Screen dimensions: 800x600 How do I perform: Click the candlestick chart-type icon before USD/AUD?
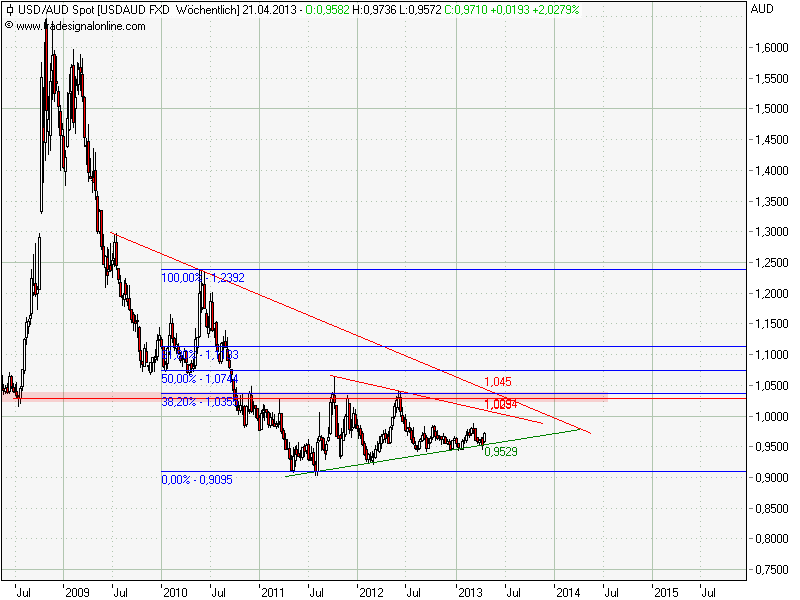[x=8, y=9]
